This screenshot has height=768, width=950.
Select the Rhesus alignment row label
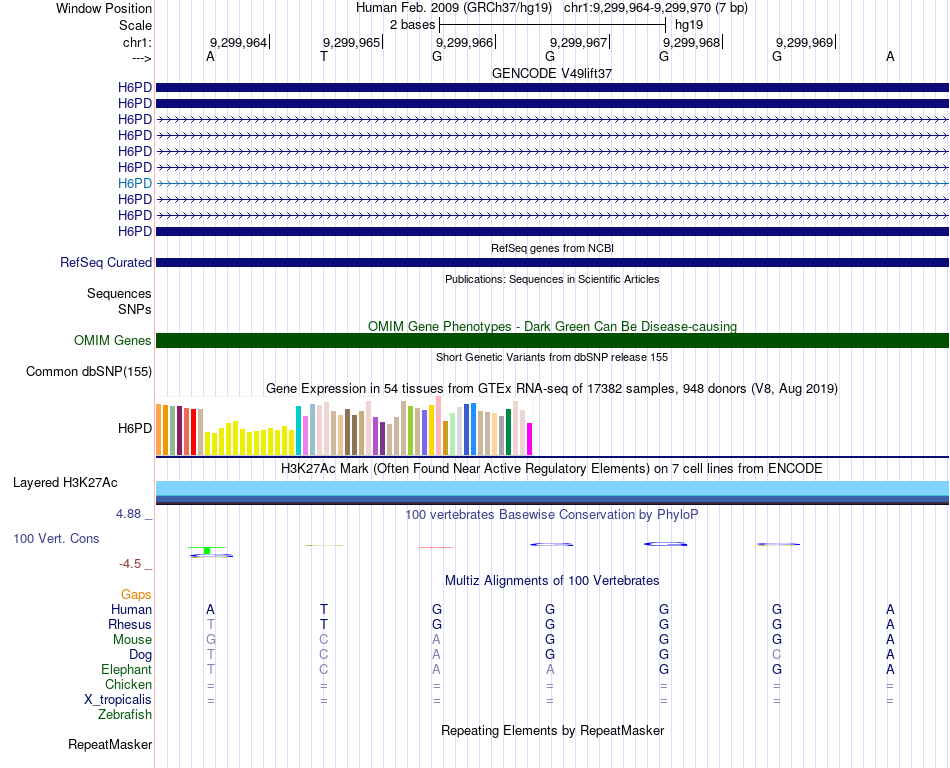click(x=130, y=625)
